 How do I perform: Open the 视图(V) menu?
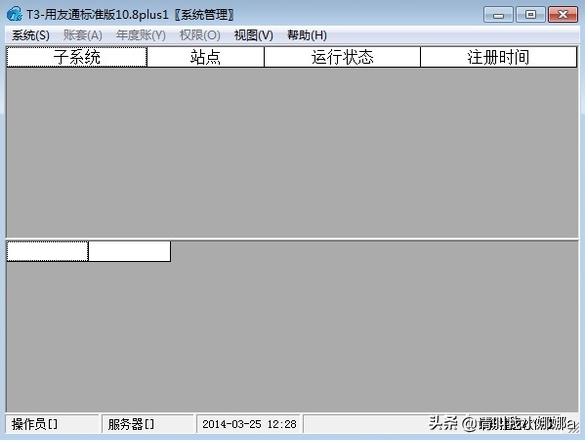[254, 35]
